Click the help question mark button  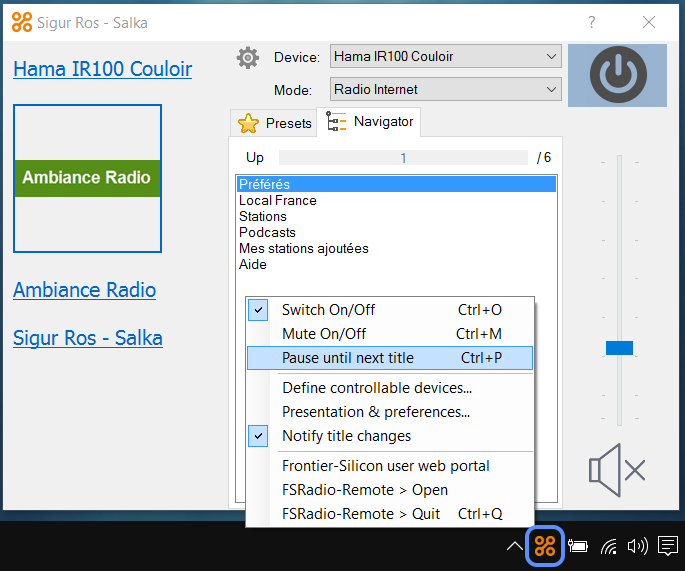pos(592,22)
